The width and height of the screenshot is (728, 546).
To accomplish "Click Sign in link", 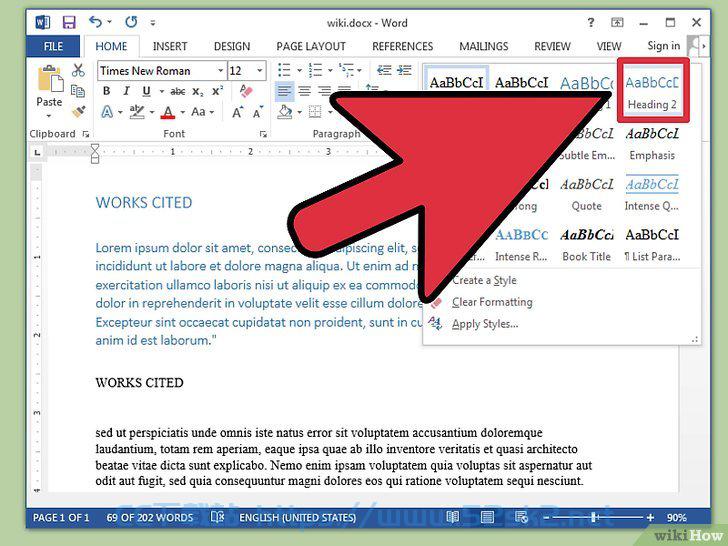I will coord(663,46).
